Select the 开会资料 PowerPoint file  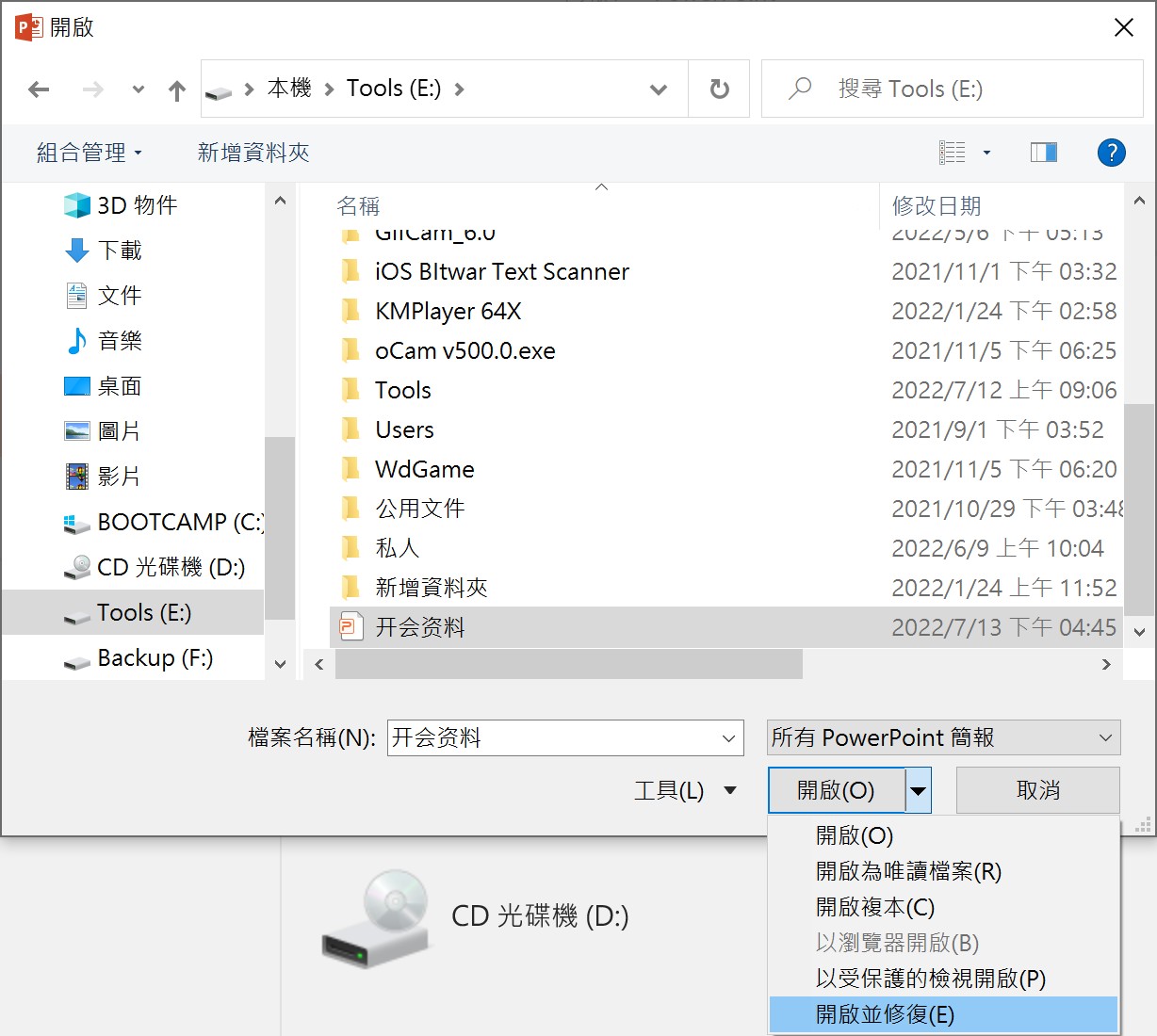(x=420, y=627)
